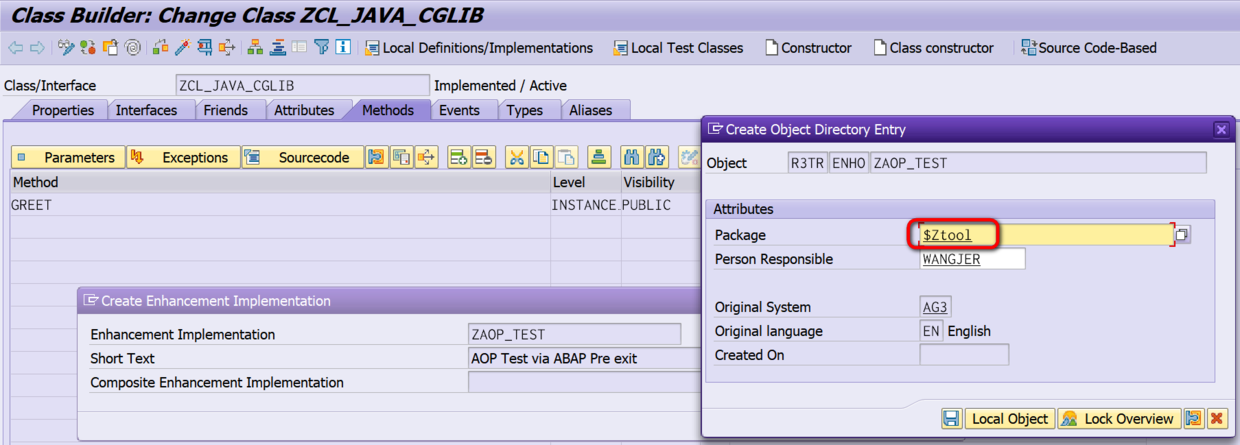Viewport: 1240px width, 445px height.
Task: Click the filter funnel icon in toolbar
Action: [x=321, y=47]
